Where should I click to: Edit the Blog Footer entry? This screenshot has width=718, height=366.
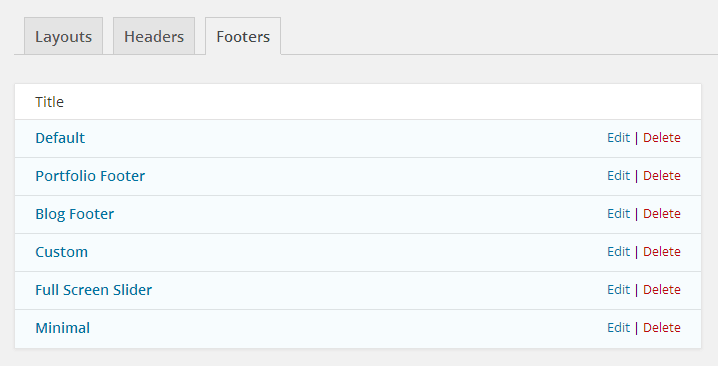(618, 213)
